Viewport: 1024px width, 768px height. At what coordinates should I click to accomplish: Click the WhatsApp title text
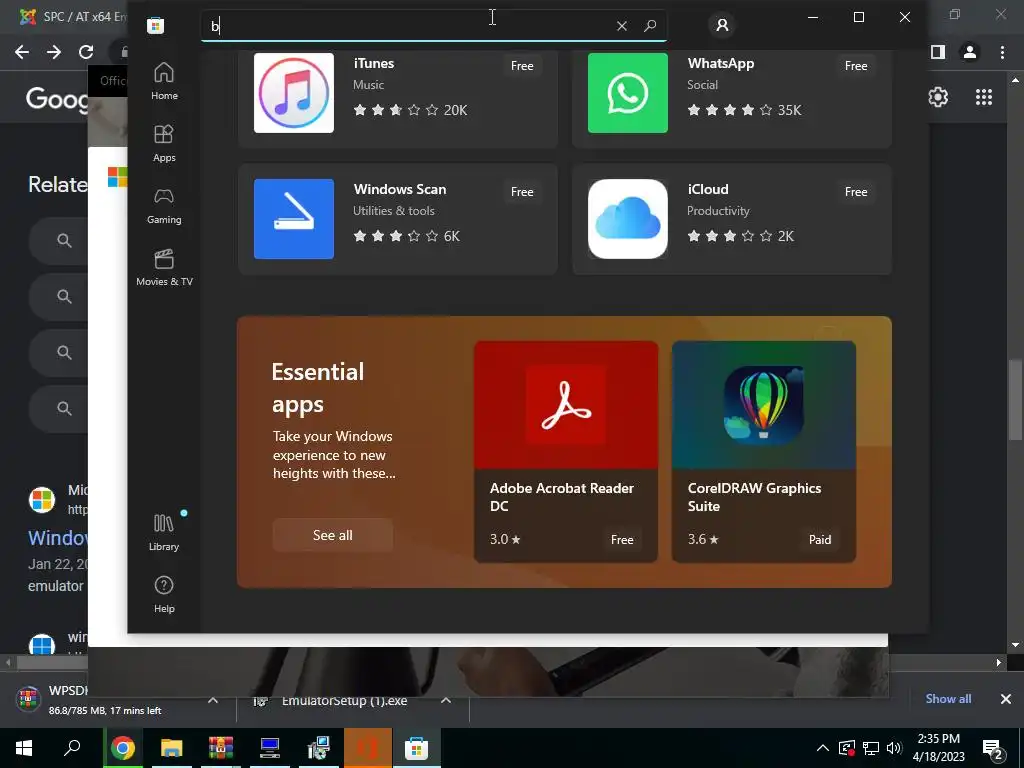pyautogui.click(x=720, y=63)
